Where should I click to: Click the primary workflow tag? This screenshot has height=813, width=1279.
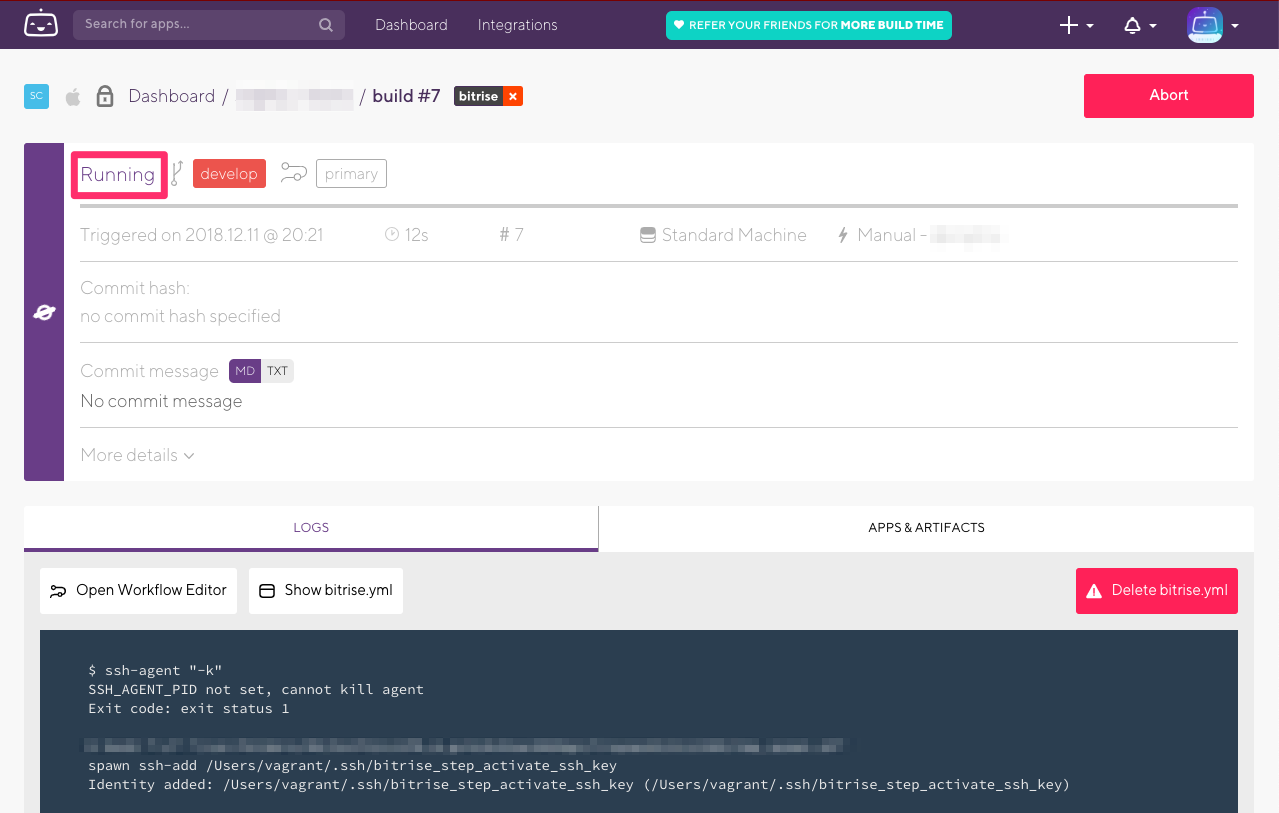click(351, 174)
